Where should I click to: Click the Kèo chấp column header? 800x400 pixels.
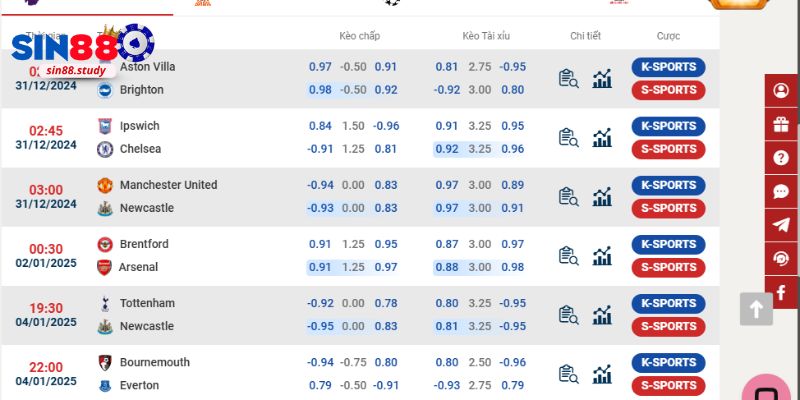pos(360,36)
